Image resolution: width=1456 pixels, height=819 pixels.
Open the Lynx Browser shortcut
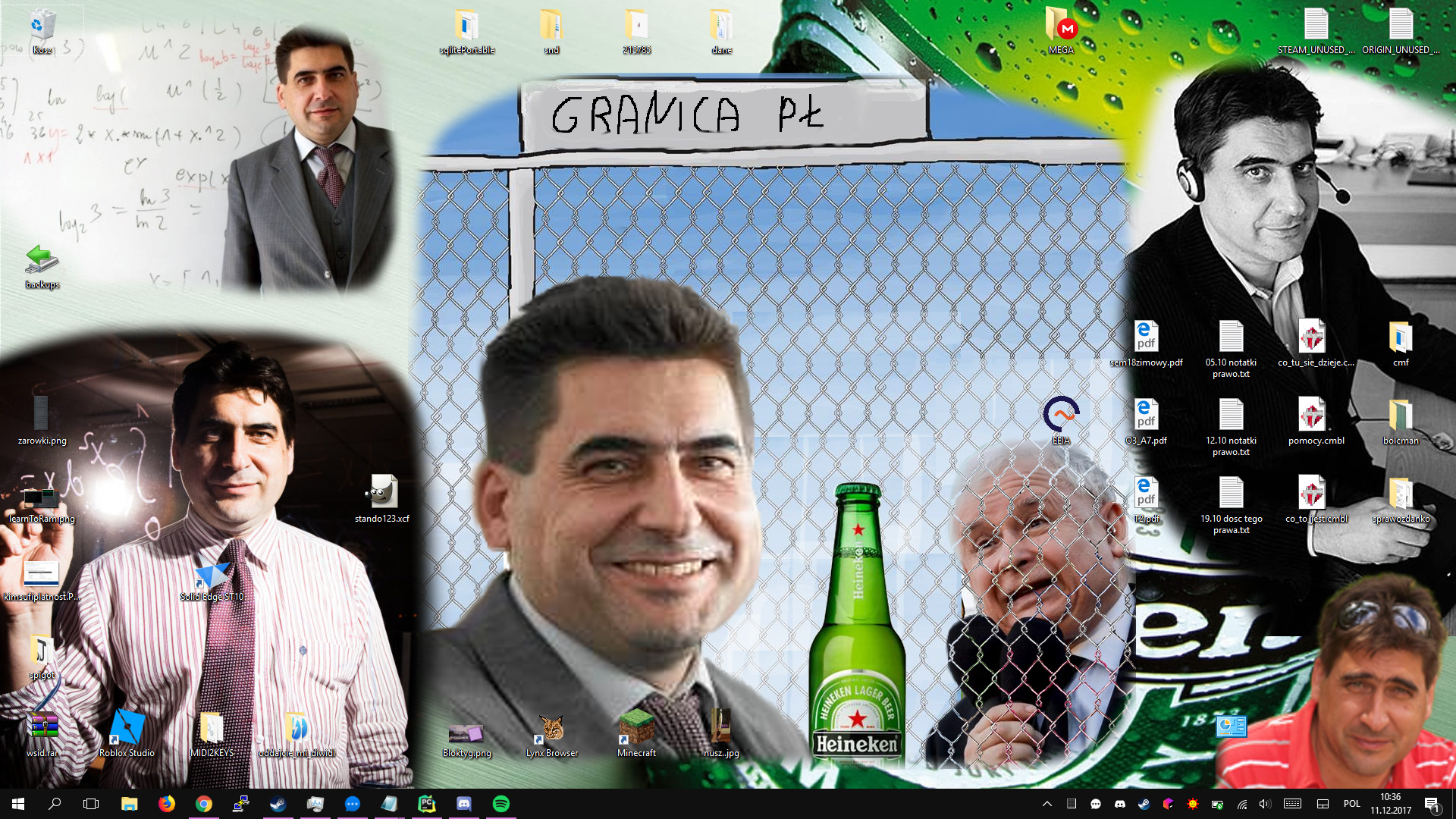coord(551,729)
